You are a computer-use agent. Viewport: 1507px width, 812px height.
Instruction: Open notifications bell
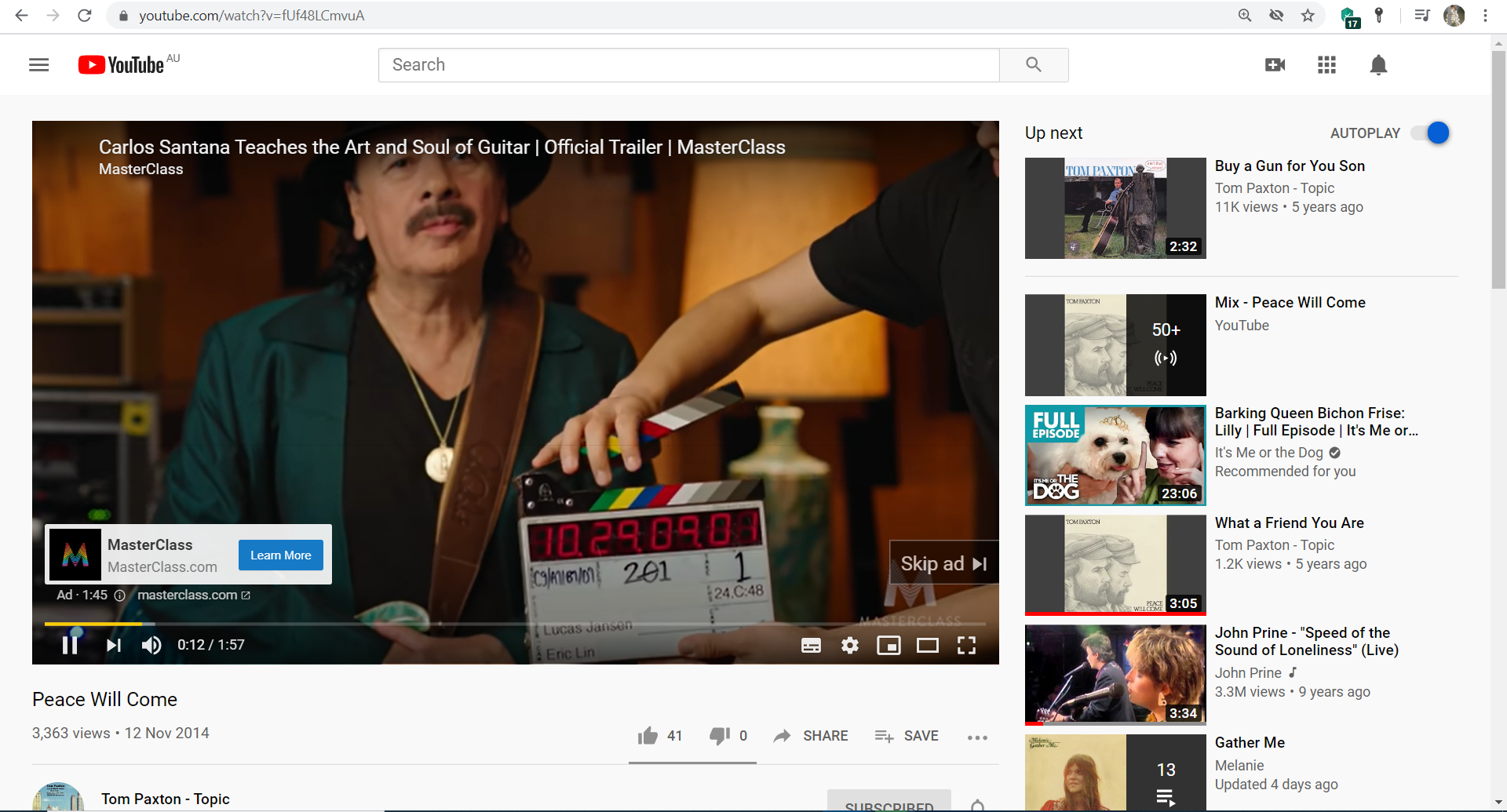1378,65
